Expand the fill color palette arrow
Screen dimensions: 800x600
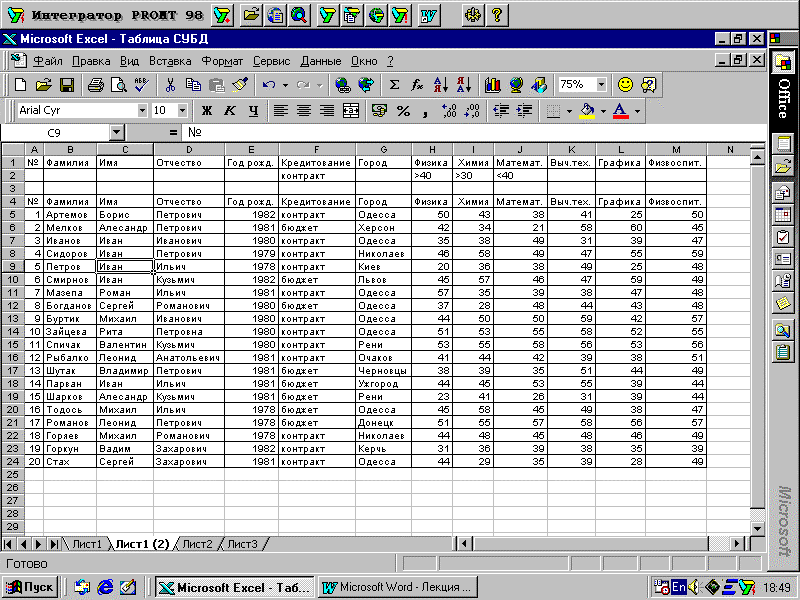(603, 111)
